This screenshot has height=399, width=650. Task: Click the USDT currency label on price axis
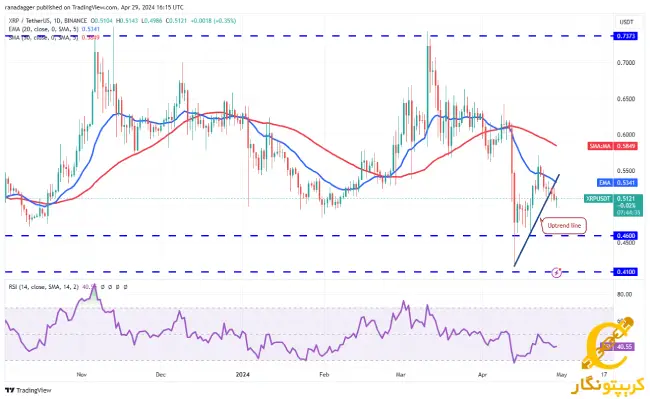(626, 22)
